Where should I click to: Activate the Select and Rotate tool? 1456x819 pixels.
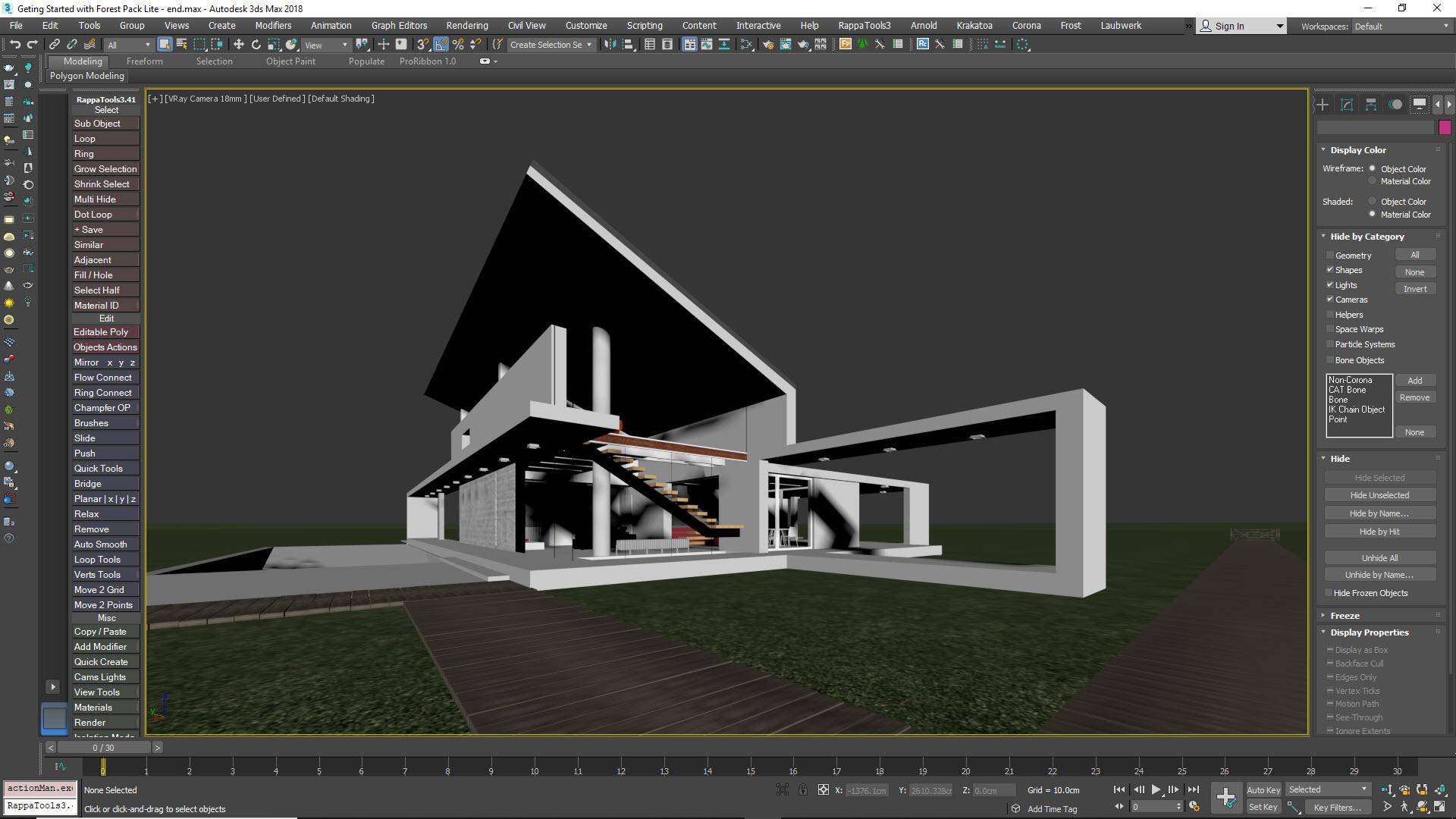(256, 45)
